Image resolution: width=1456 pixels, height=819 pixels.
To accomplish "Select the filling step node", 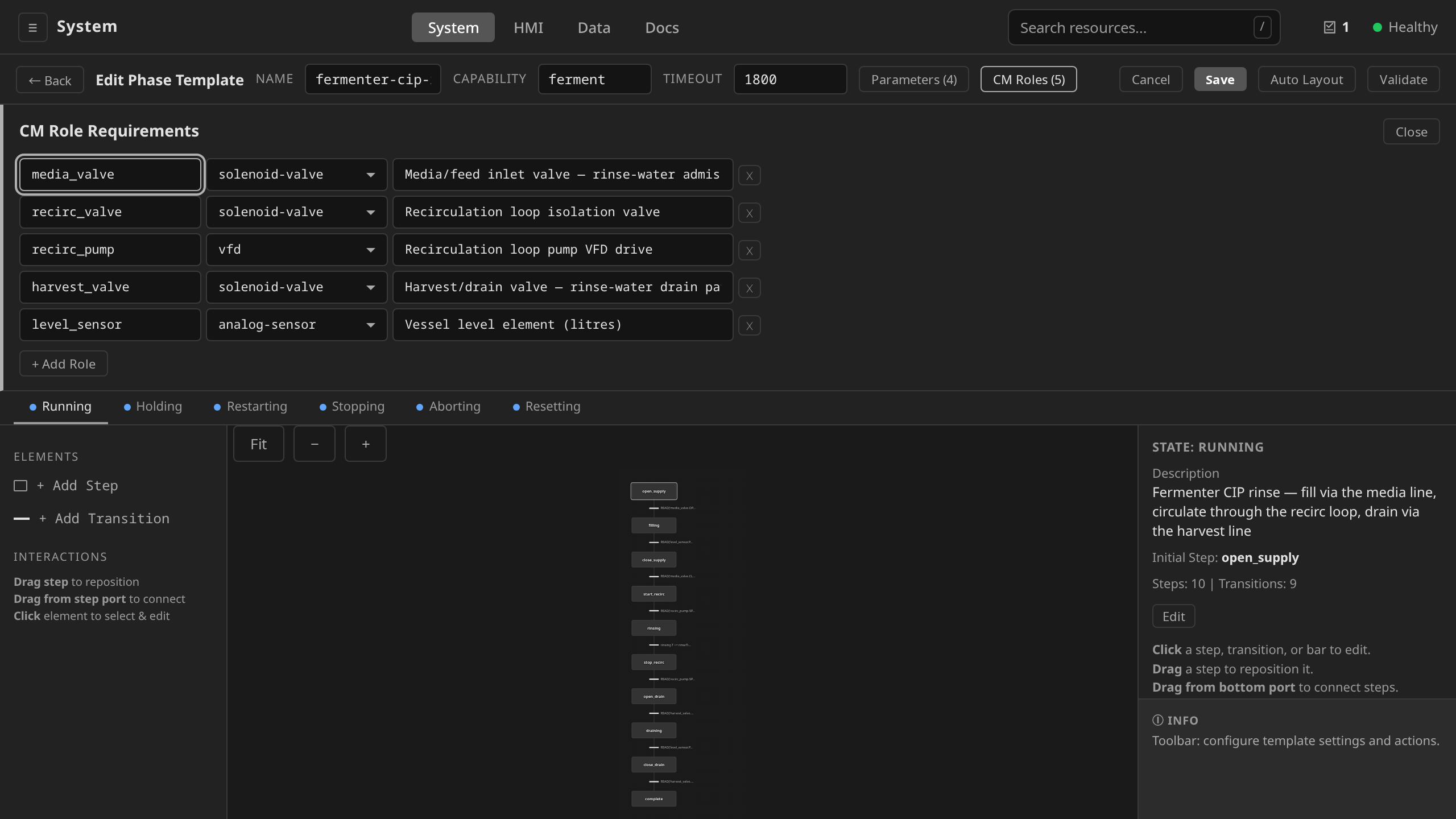I will (x=654, y=525).
